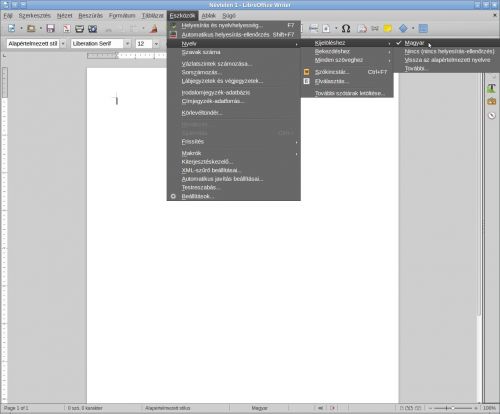Click the Clone Formatting paintbrush icon
The width and height of the screenshot is (500, 414).
(x=154, y=29)
